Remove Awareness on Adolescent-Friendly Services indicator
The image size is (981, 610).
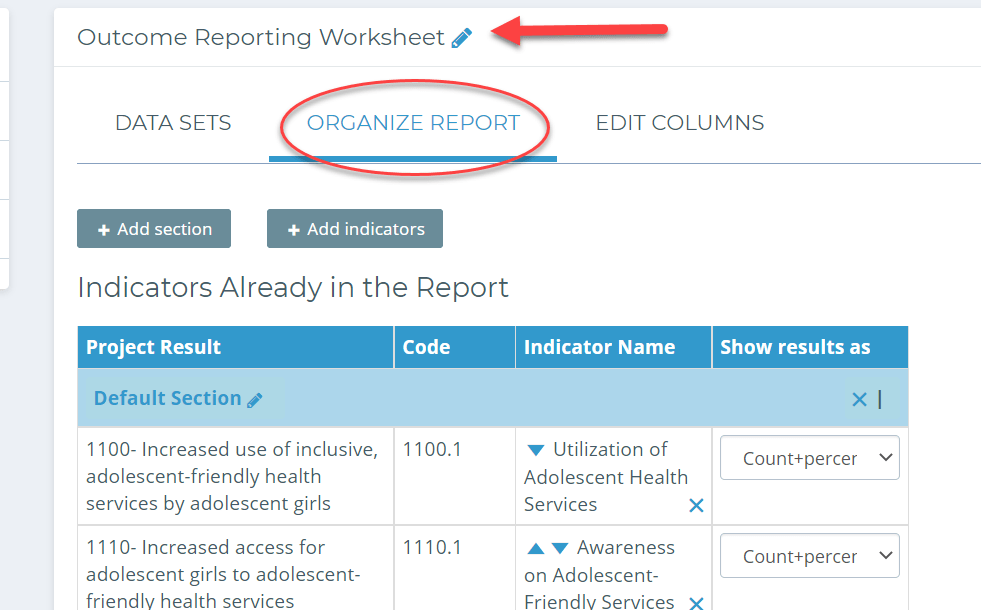click(696, 603)
